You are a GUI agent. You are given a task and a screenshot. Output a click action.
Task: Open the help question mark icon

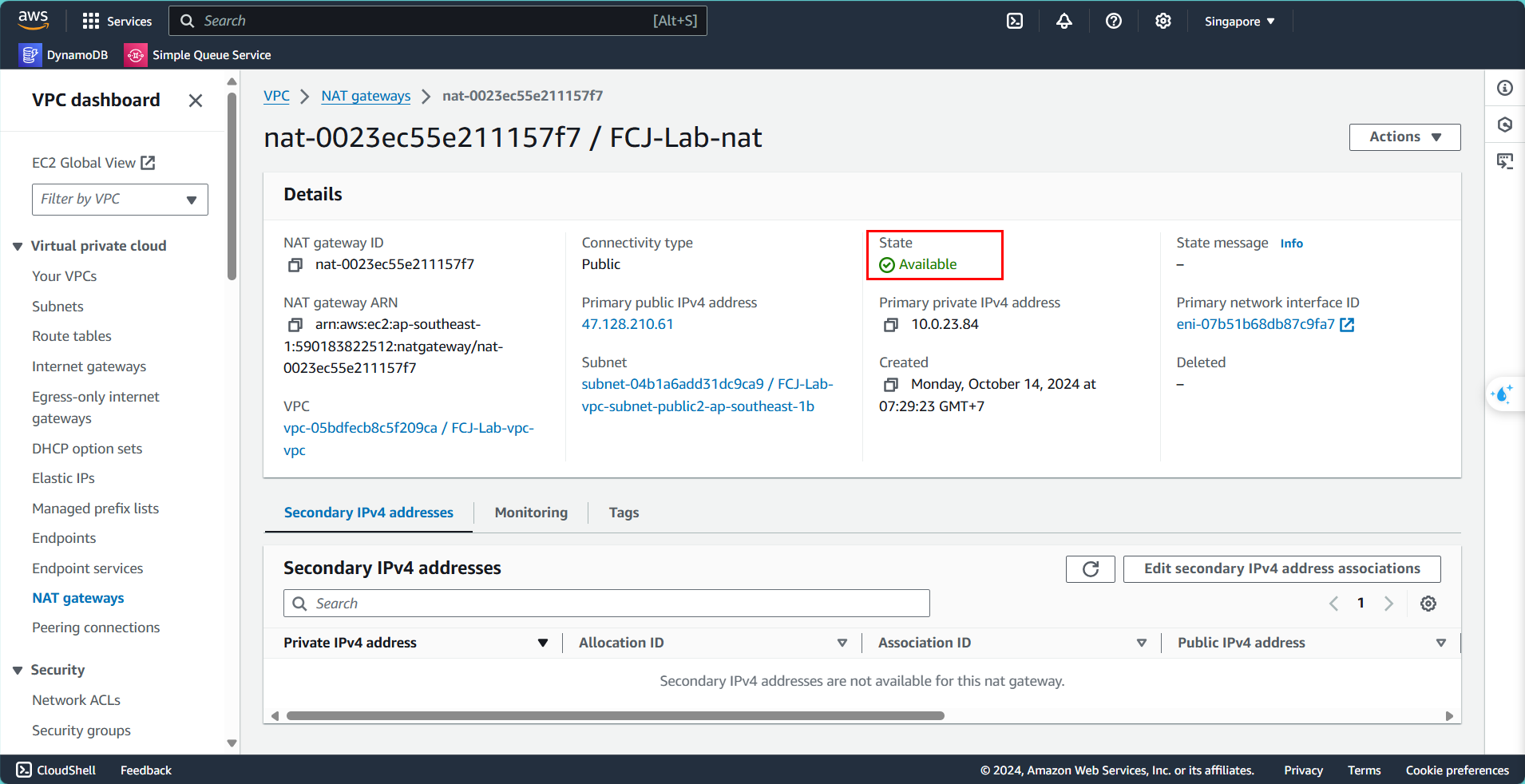(1113, 22)
